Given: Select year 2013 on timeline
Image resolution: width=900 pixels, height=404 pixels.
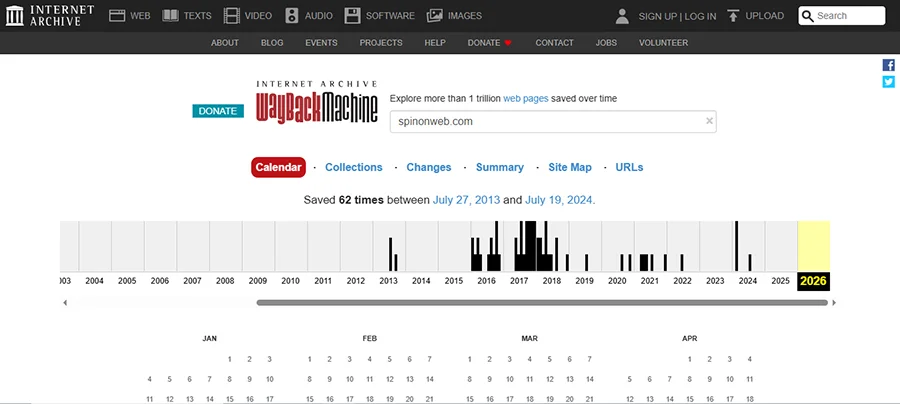Looking at the screenshot, I should click(x=389, y=281).
